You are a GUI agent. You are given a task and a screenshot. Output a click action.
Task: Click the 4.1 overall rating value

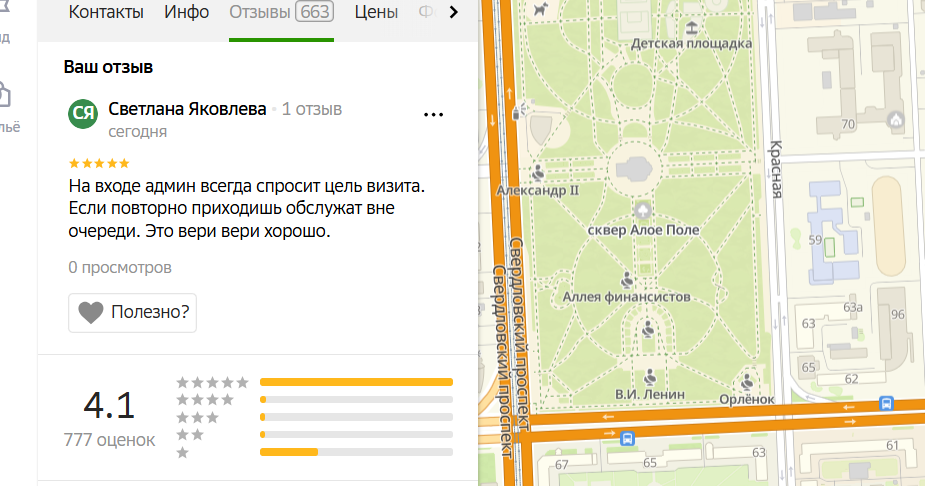tap(109, 406)
